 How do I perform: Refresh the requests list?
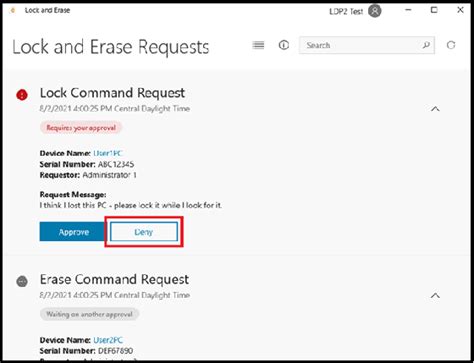pyautogui.click(x=451, y=45)
